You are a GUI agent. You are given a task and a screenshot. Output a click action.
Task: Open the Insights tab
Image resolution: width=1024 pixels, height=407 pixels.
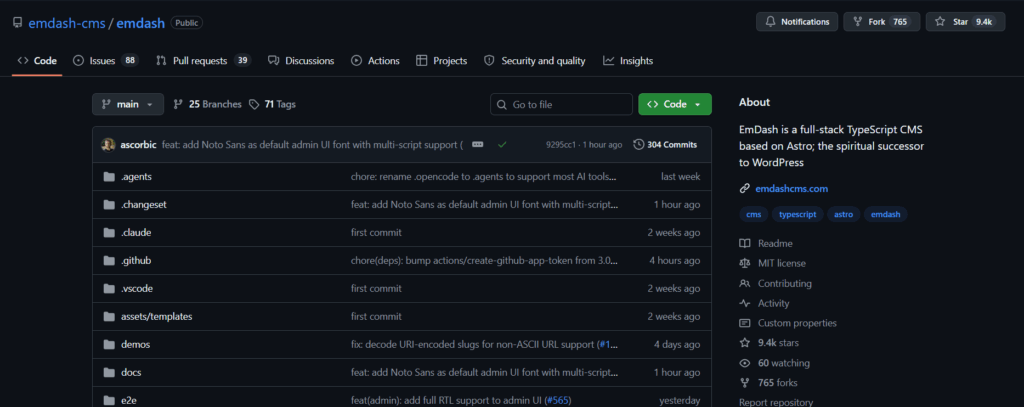coord(628,61)
